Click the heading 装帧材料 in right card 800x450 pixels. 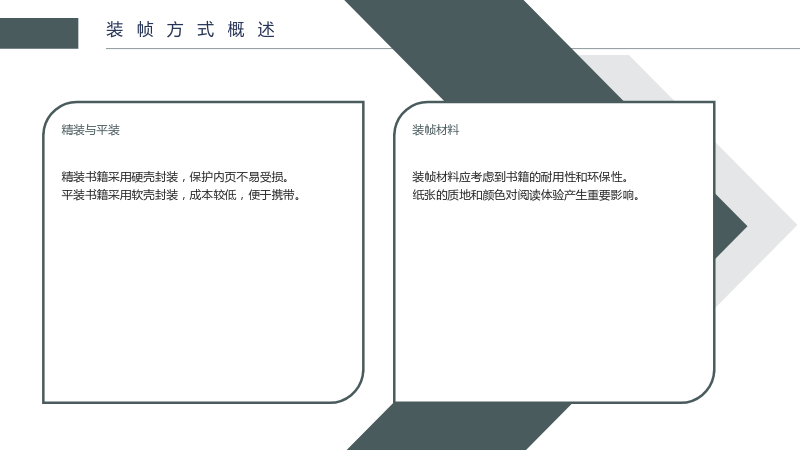coord(436,130)
